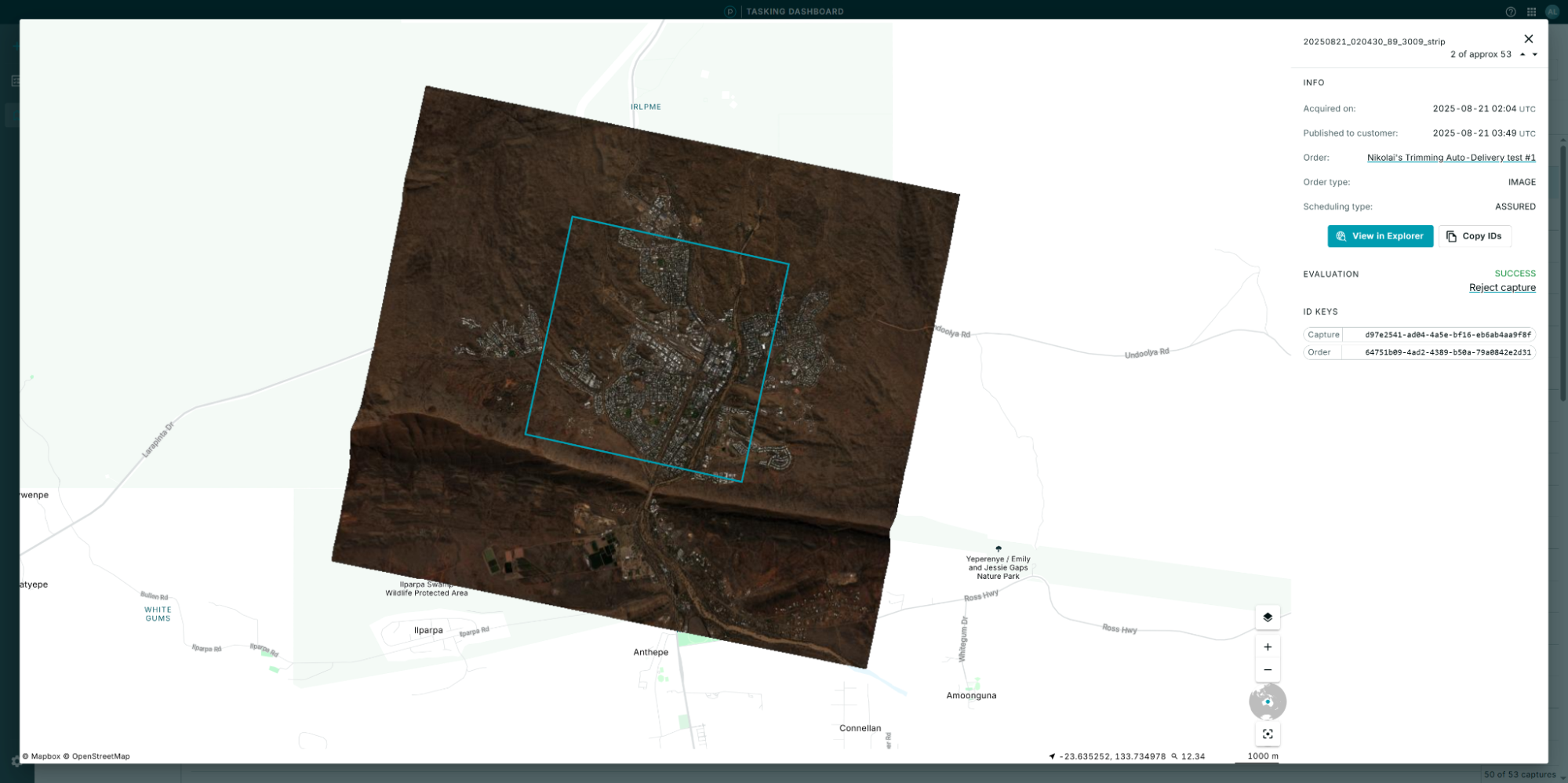Go to previous capture with up arrow

[1523, 55]
